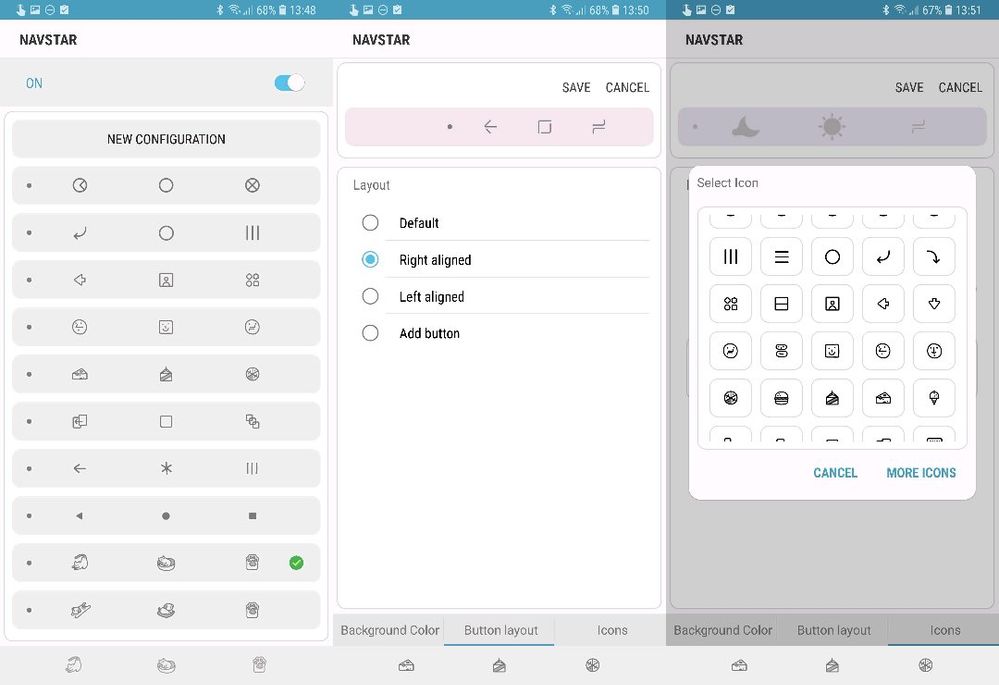Tap the Wi-Fi icon beside 67% in status bar
999x685 pixels.
900,10
